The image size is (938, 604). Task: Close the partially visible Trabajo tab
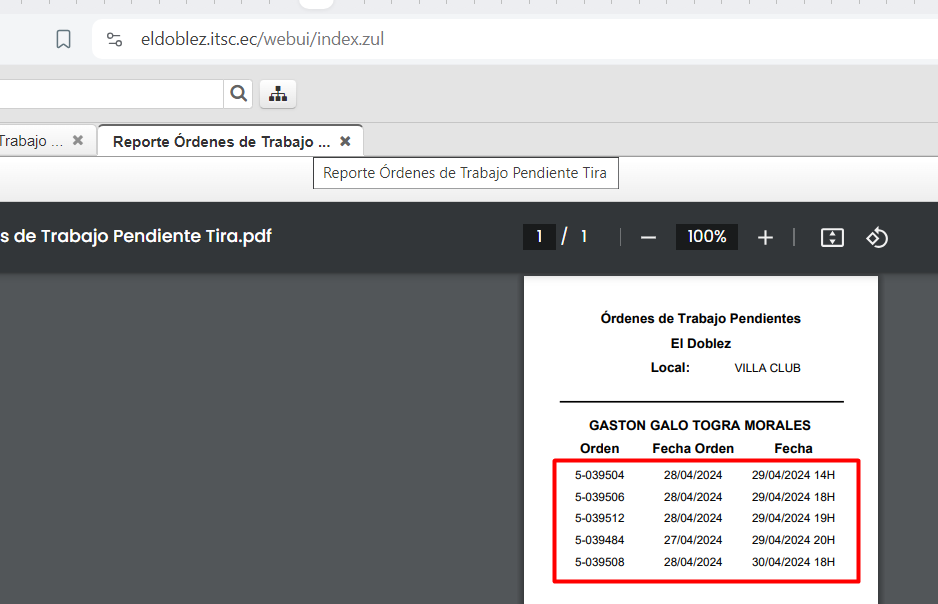coord(78,141)
